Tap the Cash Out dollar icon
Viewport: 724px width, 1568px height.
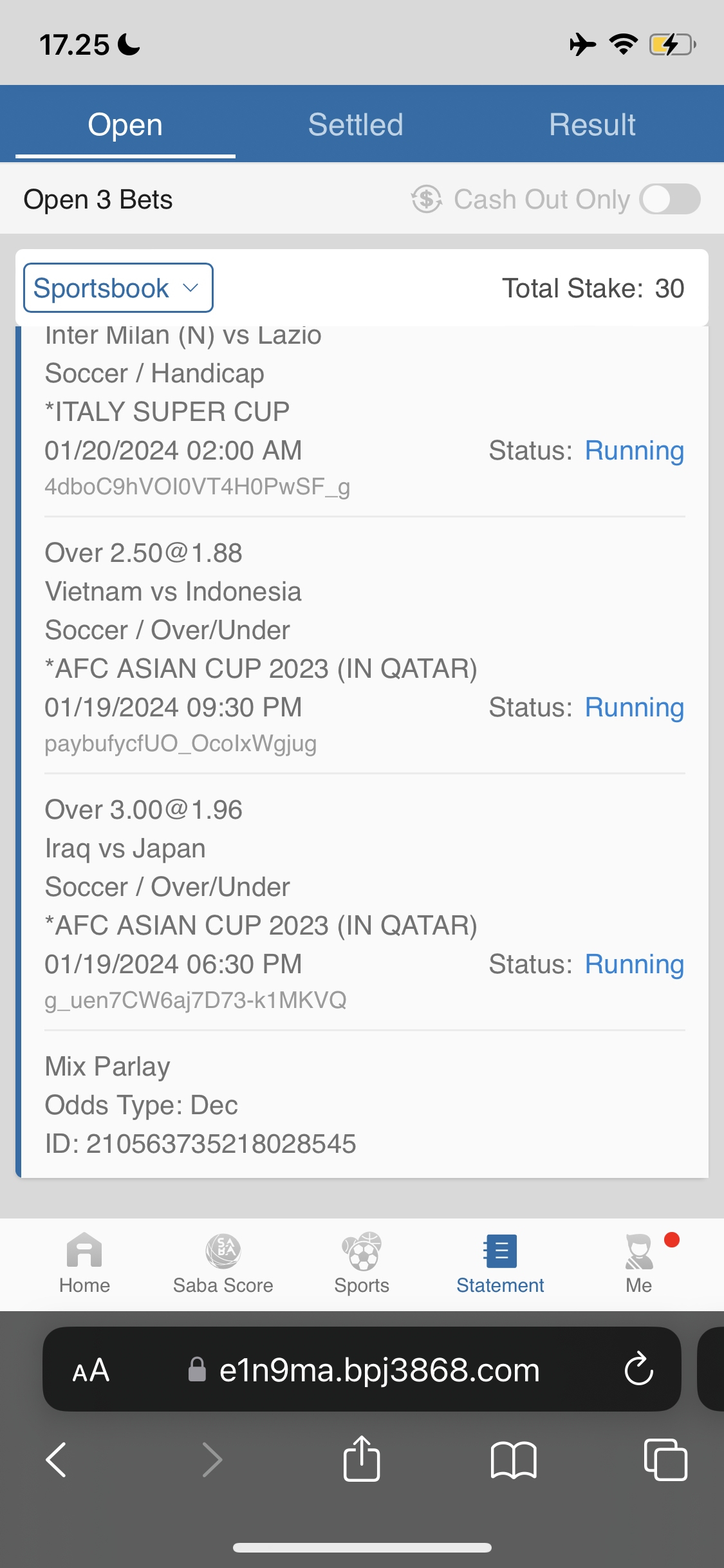(427, 199)
